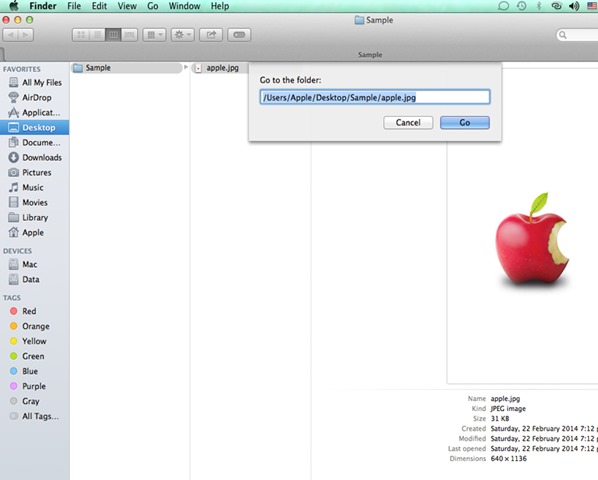Click the Messages status icon in menu bar

coord(503,6)
